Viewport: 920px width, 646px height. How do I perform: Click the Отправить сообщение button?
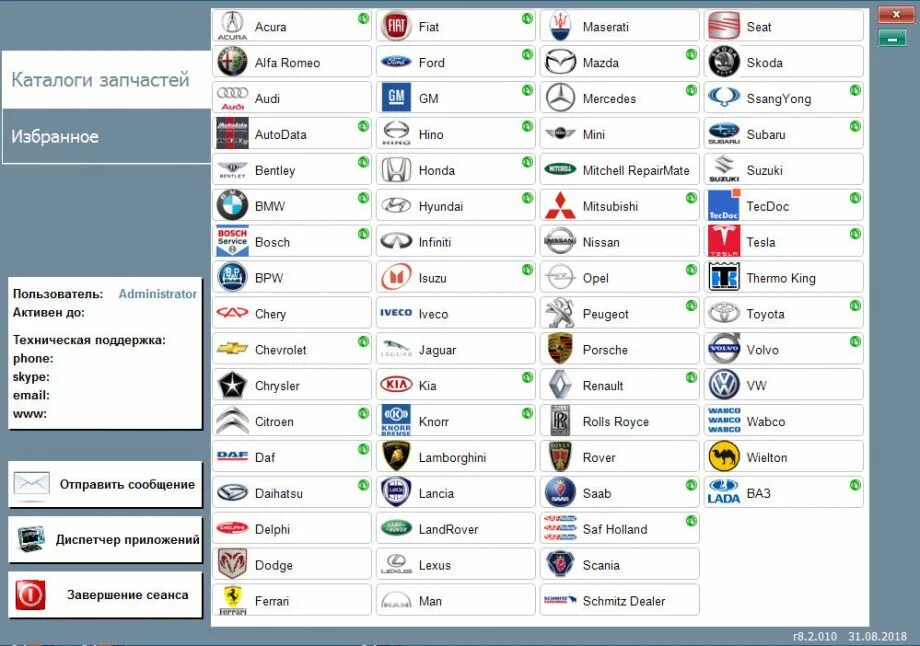pyautogui.click(x=106, y=485)
